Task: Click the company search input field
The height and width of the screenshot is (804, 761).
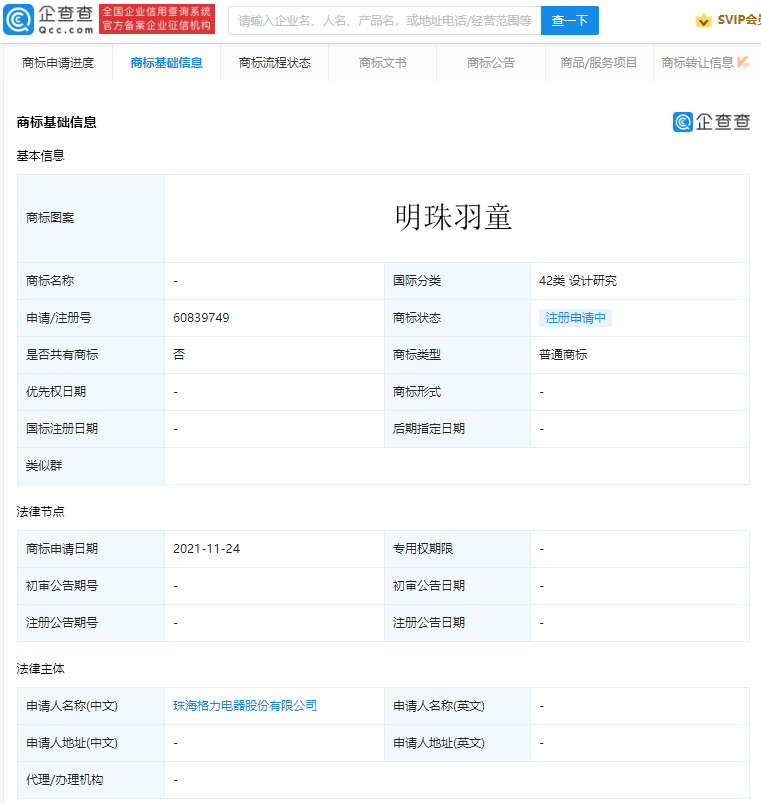Action: click(384, 20)
